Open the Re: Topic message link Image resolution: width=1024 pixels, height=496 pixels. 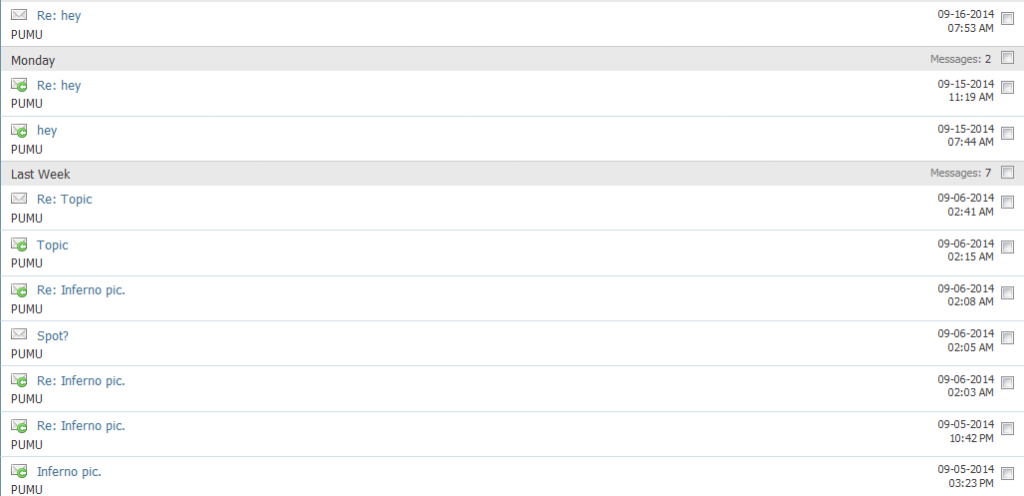[64, 200]
